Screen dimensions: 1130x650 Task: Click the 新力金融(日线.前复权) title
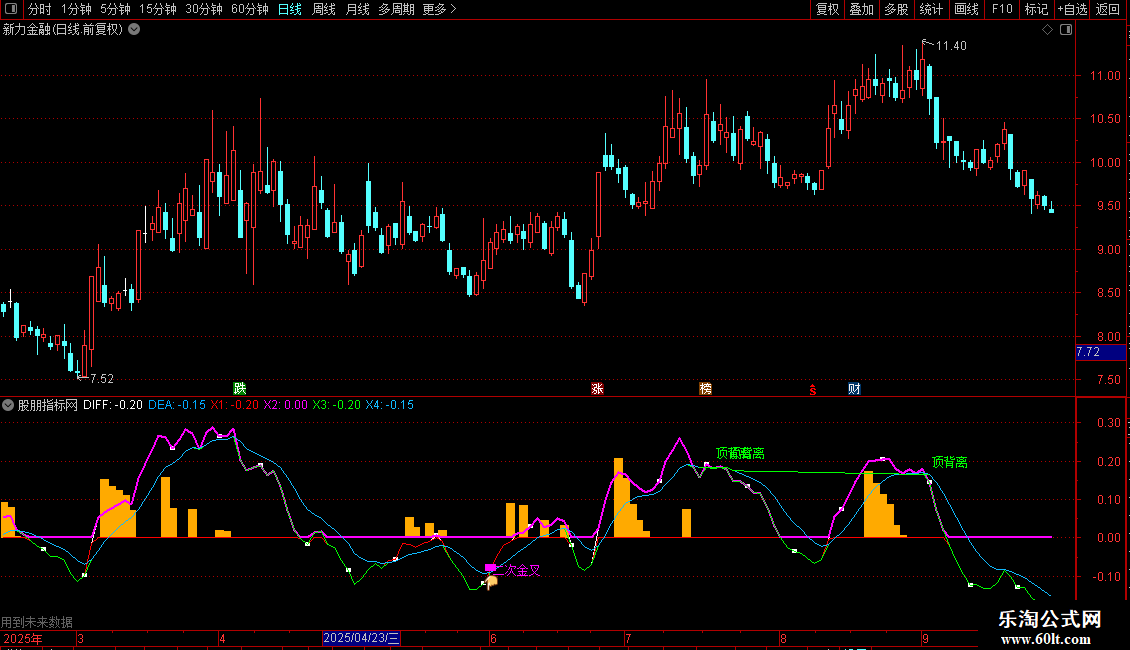tap(63, 30)
